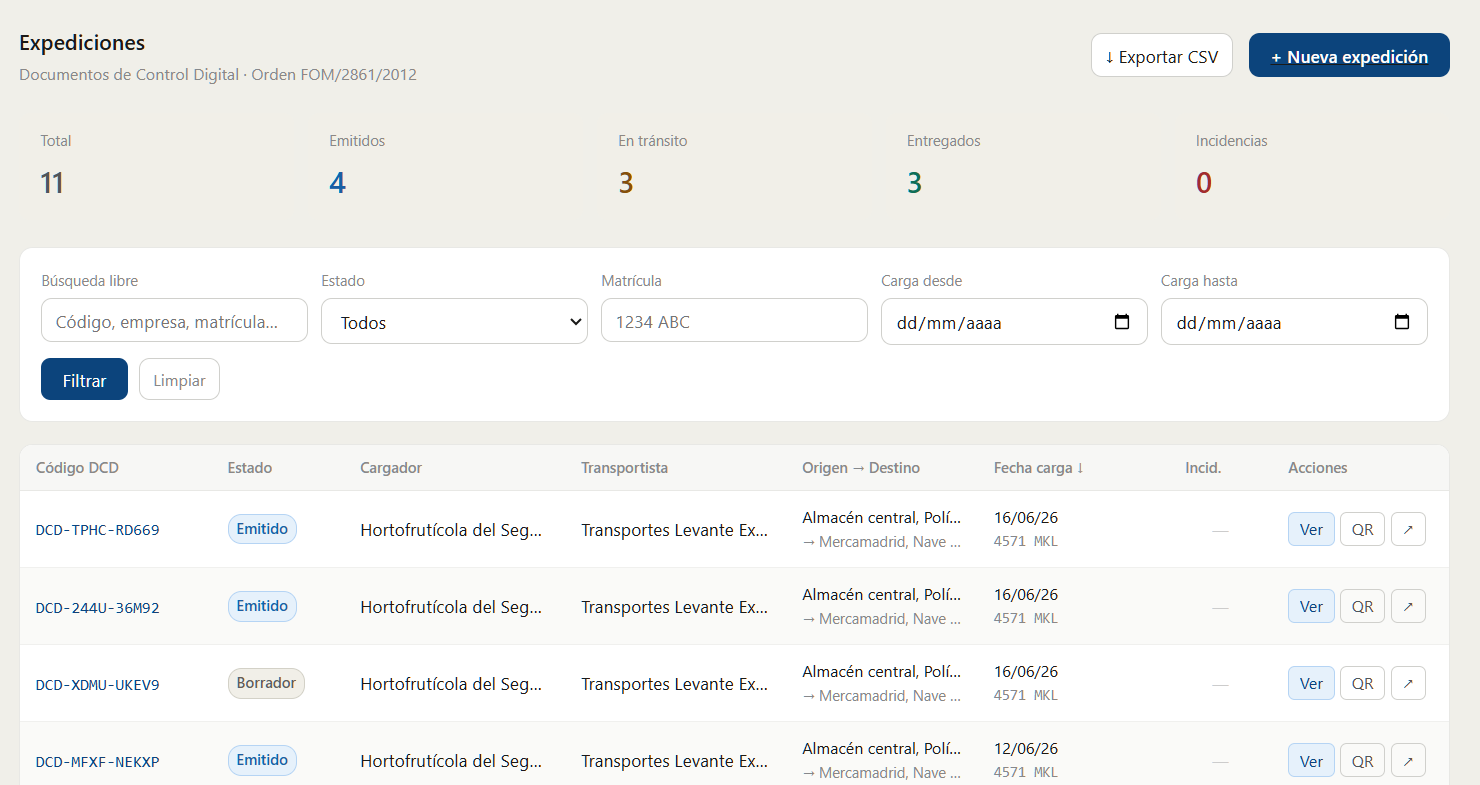Image resolution: width=1480 pixels, height=785 pixels.
Task: Open external link icon for DCD-MFXF-NEKXP
Action: point(1408,760)
